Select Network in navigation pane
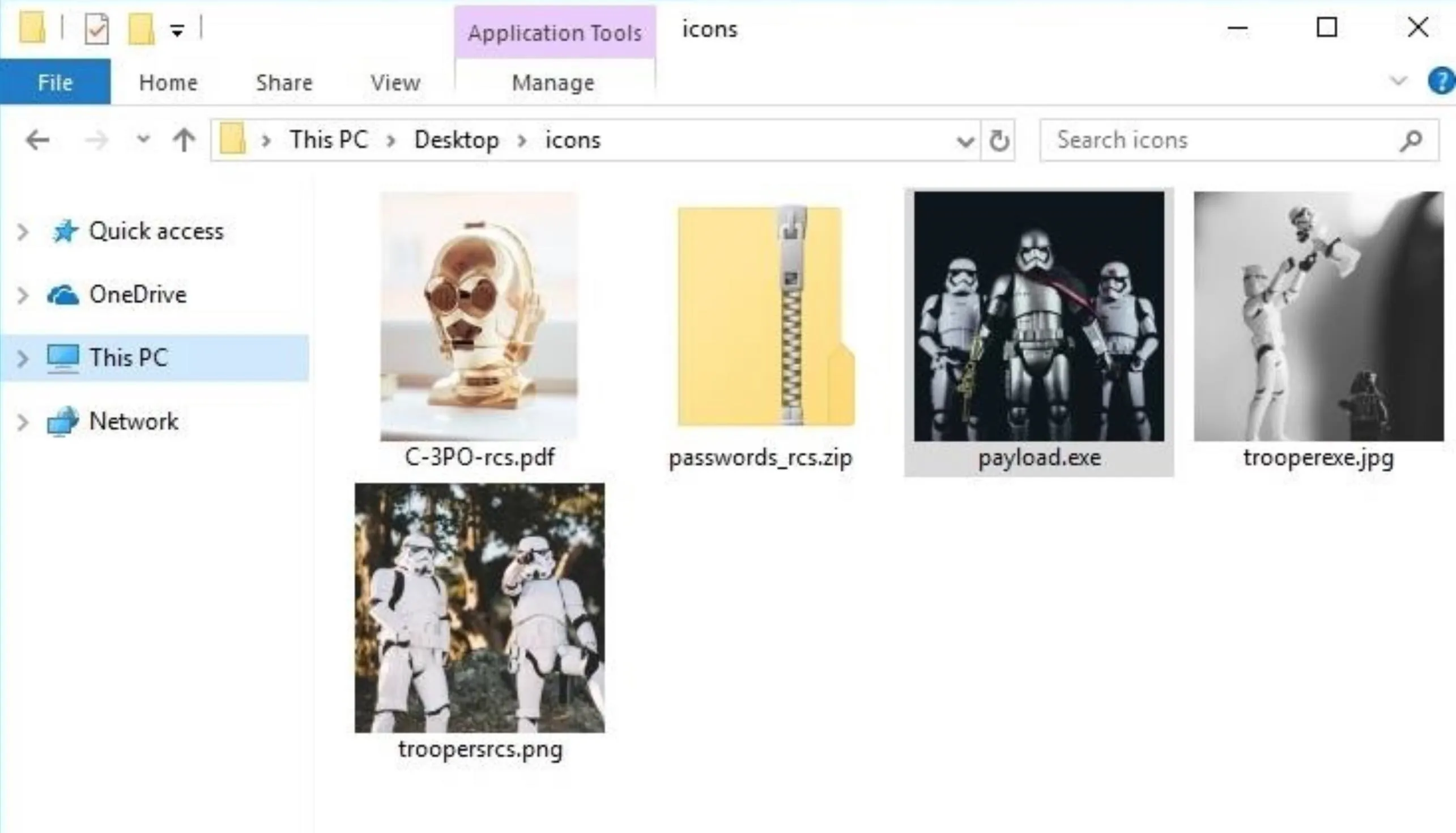Viewport: 1456px width, 833px height. [x=134, y=422]
